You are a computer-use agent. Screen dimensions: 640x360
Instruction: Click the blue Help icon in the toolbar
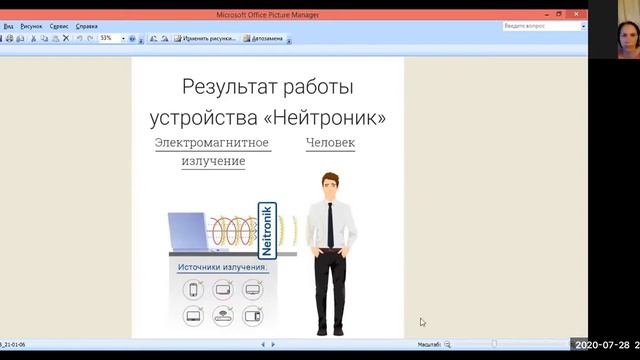coord(132,38)
